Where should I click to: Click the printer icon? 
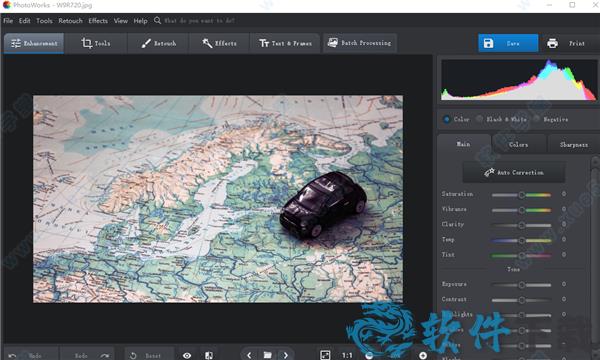click(x=552, y=43)
